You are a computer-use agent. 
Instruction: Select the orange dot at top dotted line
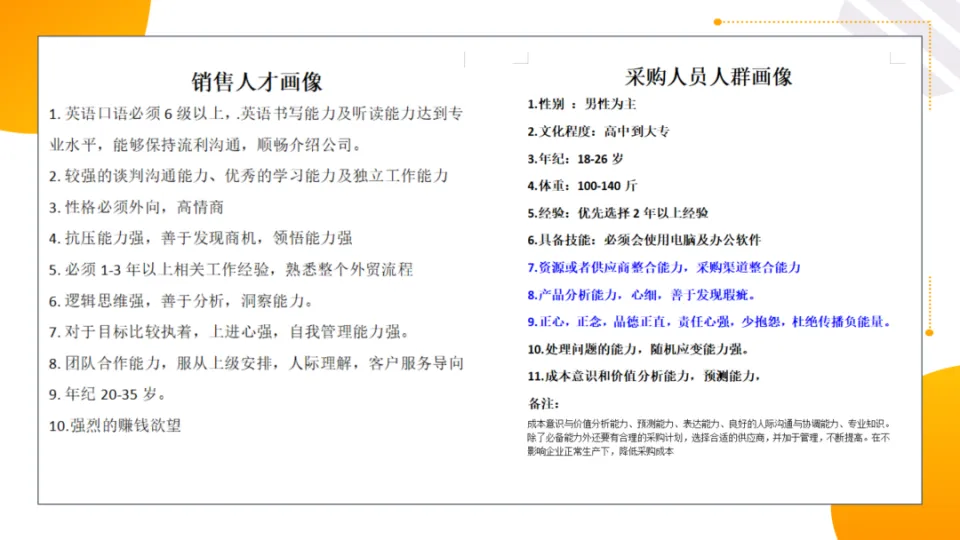[x=717, y=21]
